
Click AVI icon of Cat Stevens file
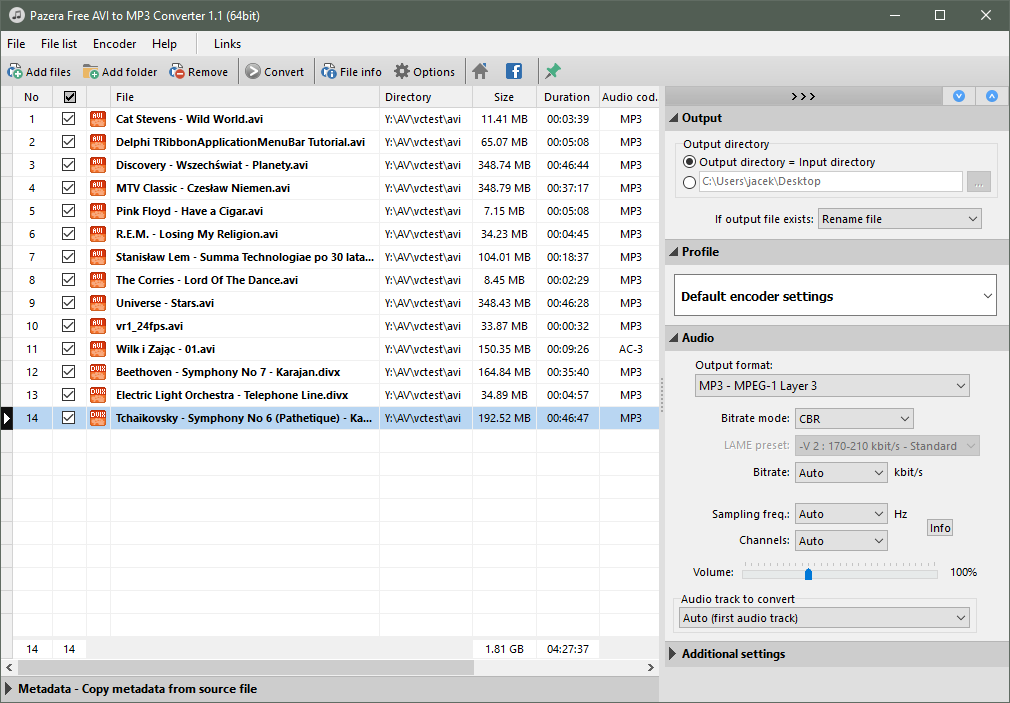[98, 119]
